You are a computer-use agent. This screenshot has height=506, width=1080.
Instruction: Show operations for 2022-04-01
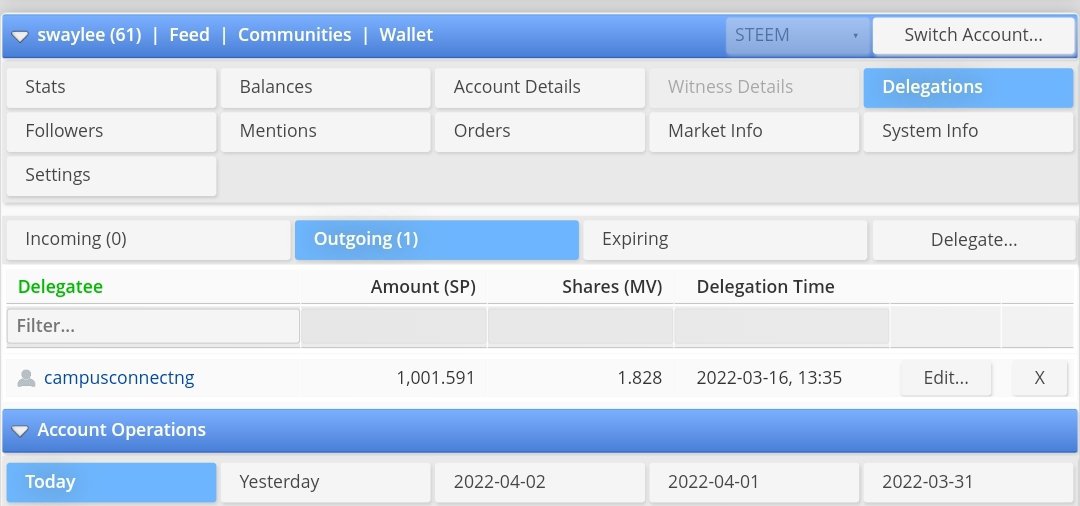point(753,482)
